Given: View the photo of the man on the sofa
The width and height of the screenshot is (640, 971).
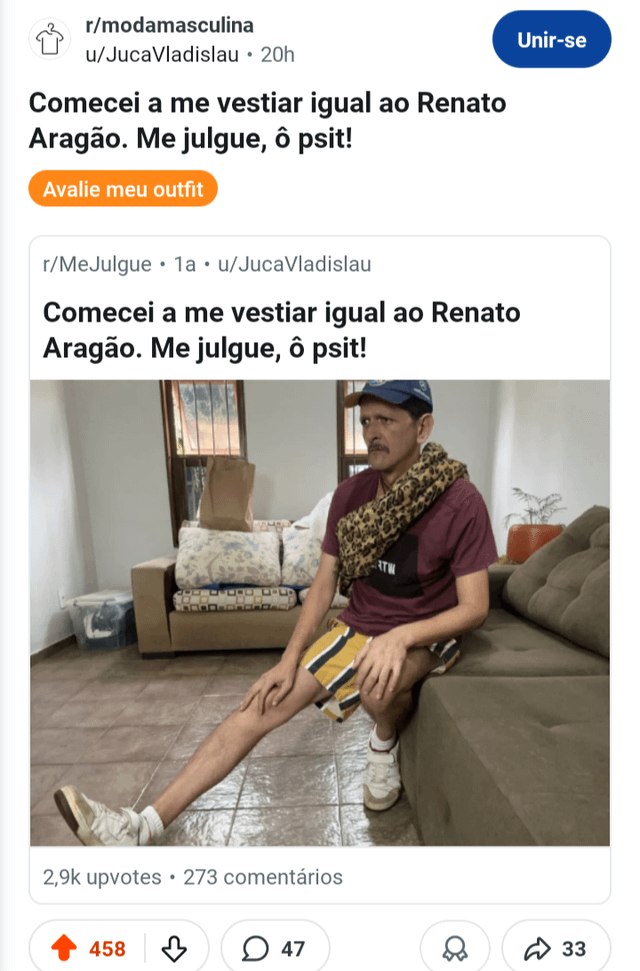Looking at the screenshot, I should click(320, 612).
